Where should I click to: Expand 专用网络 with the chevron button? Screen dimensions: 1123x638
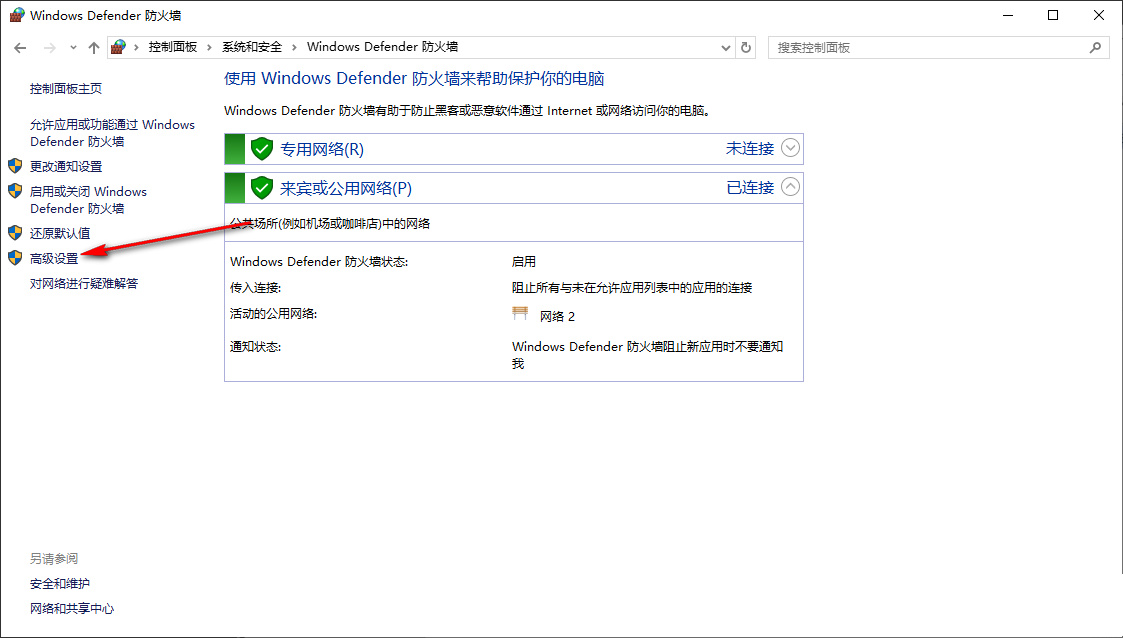tap(790, 148)
